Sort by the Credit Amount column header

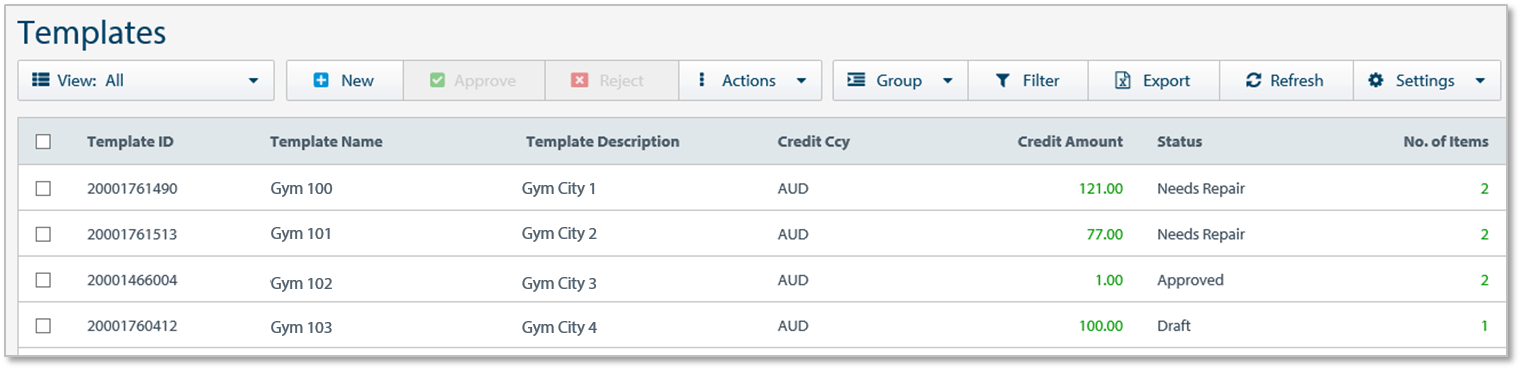tap(1070, 142)
